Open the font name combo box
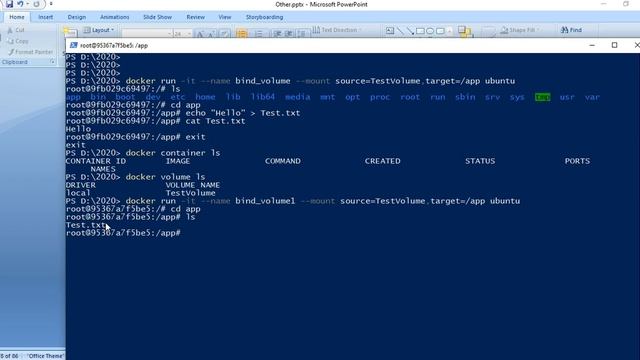The image size is (640, 360). (147, 34)
